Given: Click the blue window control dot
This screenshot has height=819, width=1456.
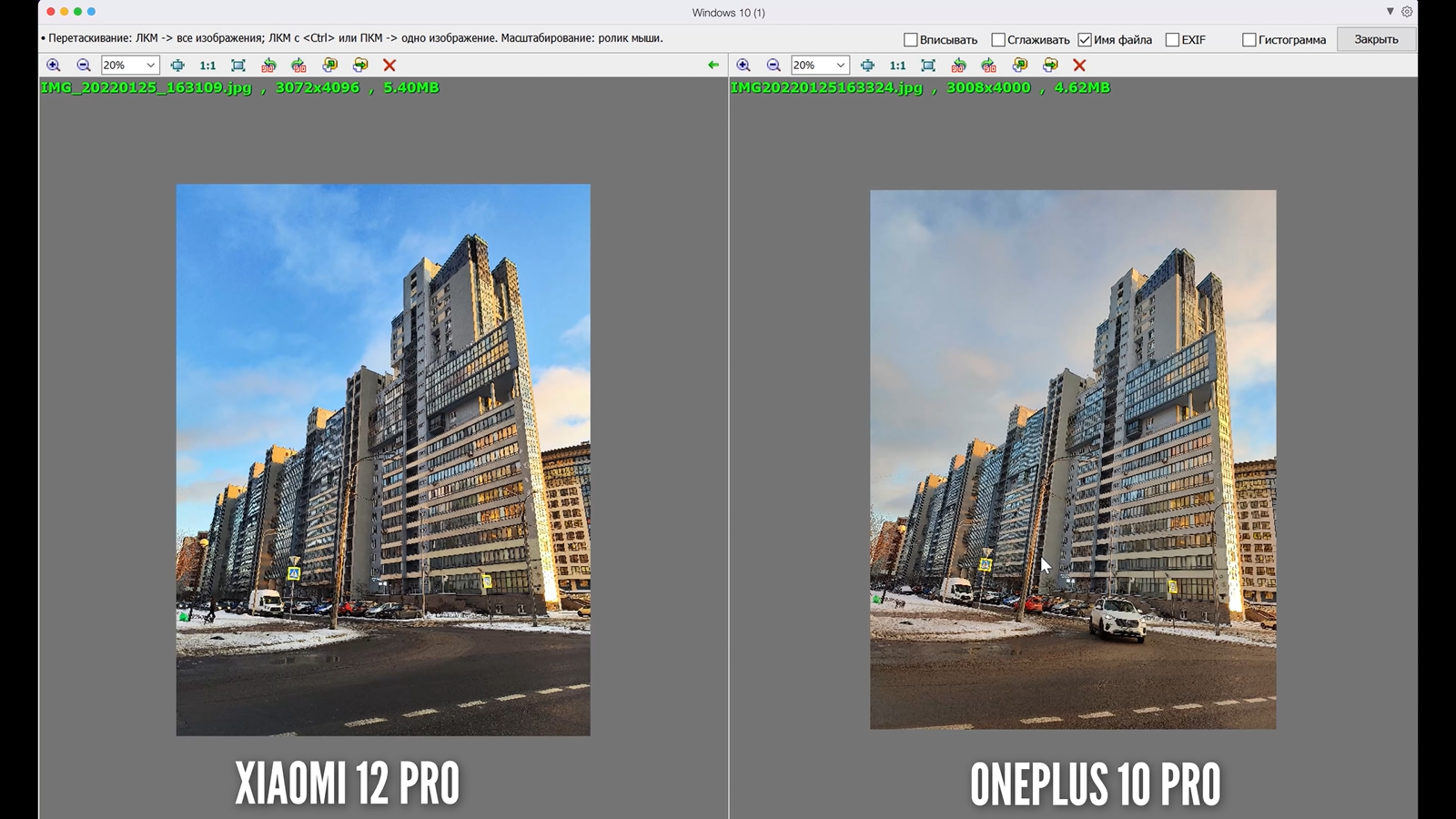Looking at the screenshot, I should pos(91,12).
